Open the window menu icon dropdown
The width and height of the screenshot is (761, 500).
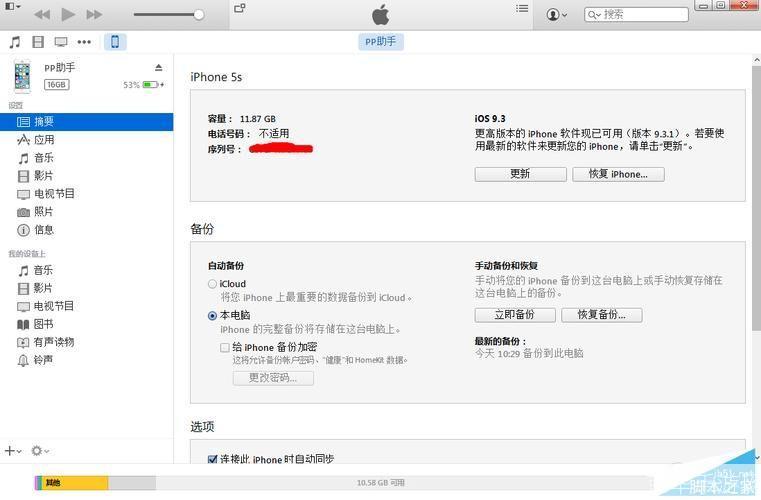pyautogui.click(x=13, y=6)
